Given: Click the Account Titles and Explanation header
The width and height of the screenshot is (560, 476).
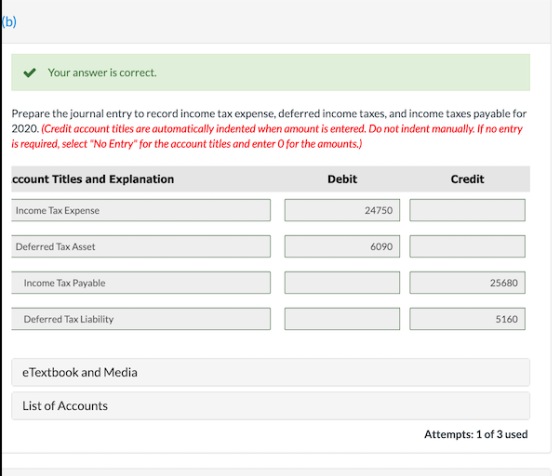Looking at the screenshot, I should [x=93, y=179].
